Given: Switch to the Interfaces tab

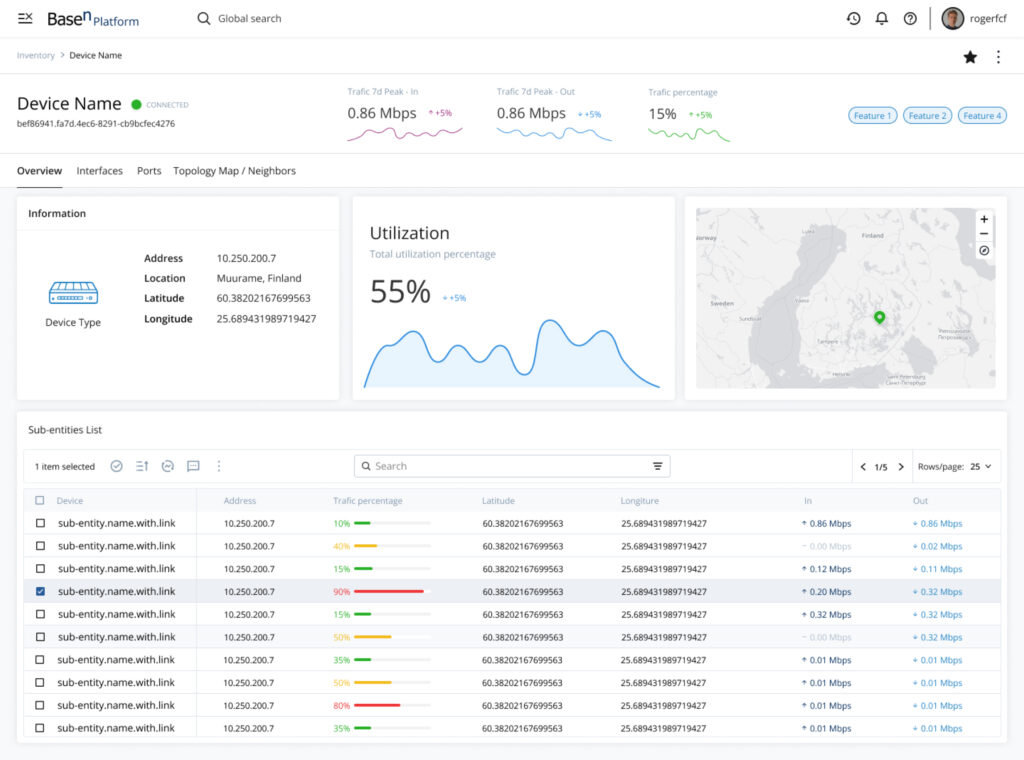Looking at the screenshot, I should 99,171.
